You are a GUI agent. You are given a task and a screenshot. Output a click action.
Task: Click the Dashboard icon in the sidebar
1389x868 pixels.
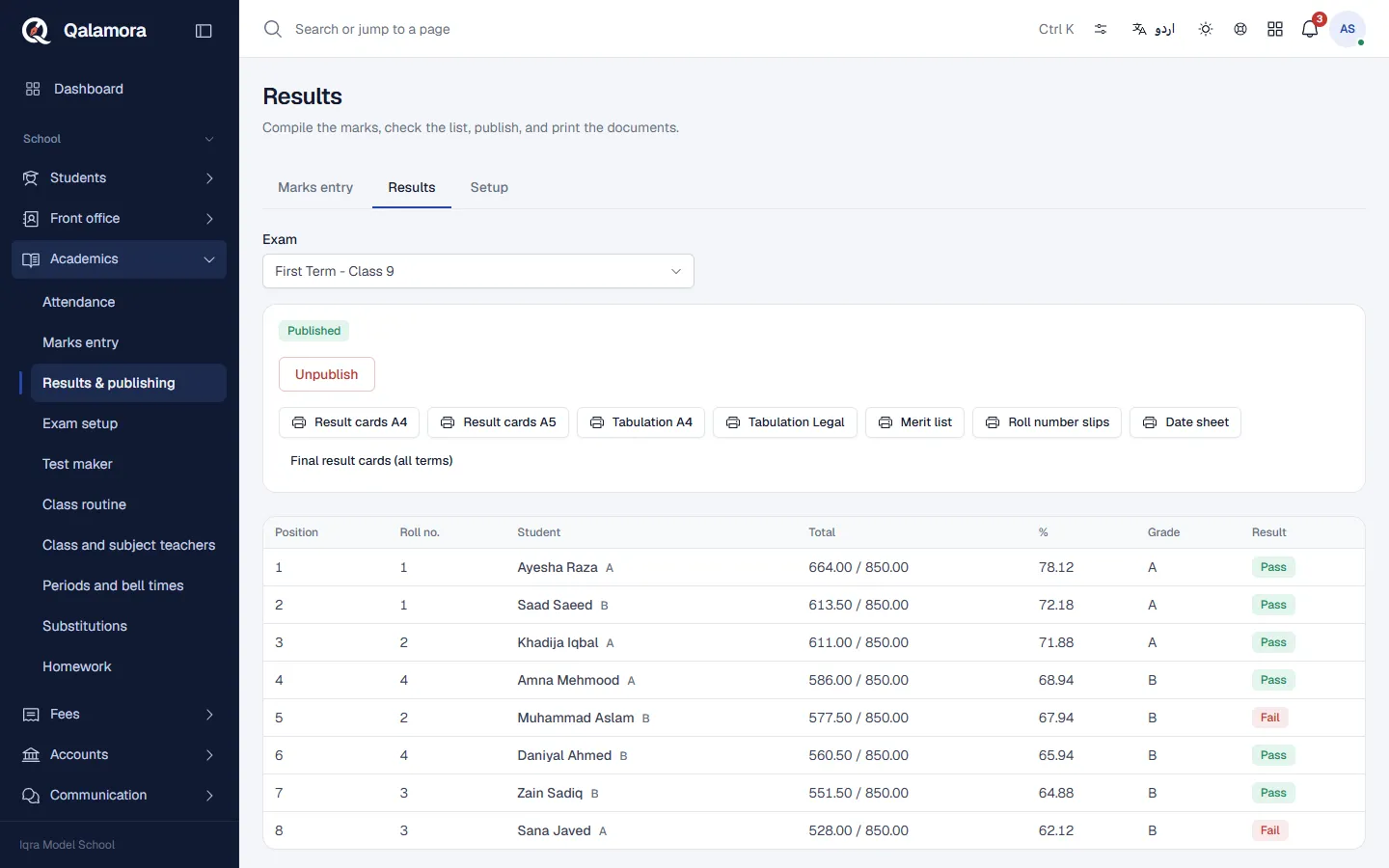pyautogui.click(x=33, y=89)
